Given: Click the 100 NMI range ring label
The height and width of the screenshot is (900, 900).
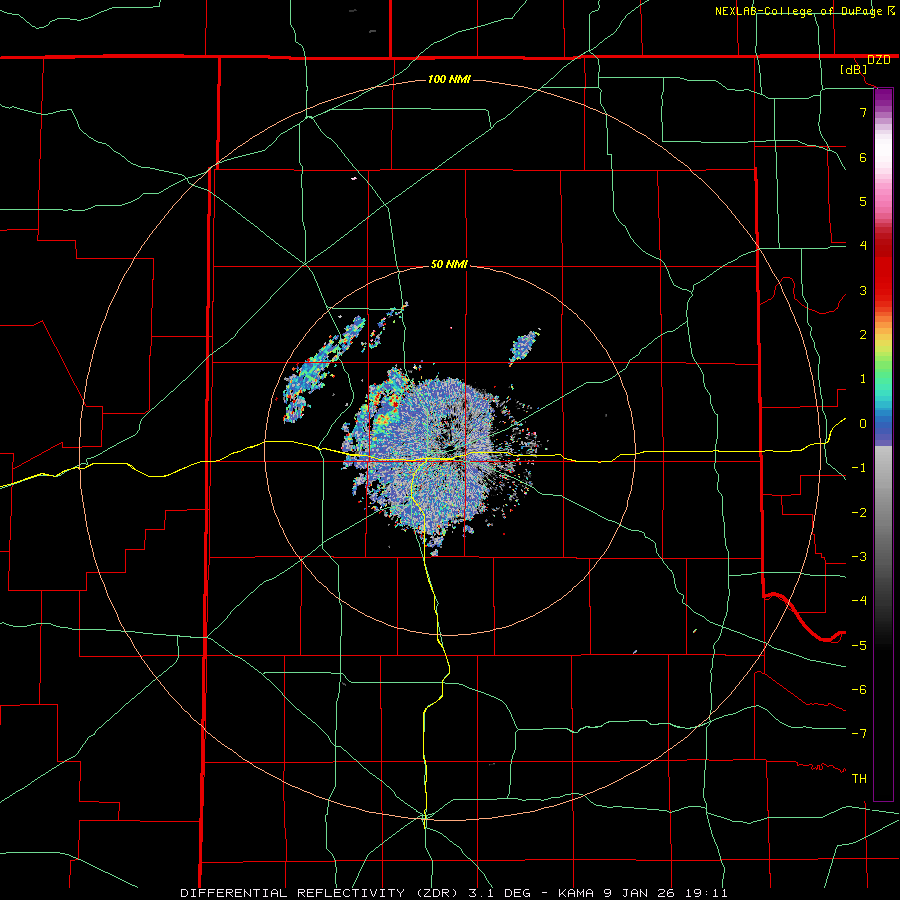Looking at the screenshot, I should coord(449,79).
